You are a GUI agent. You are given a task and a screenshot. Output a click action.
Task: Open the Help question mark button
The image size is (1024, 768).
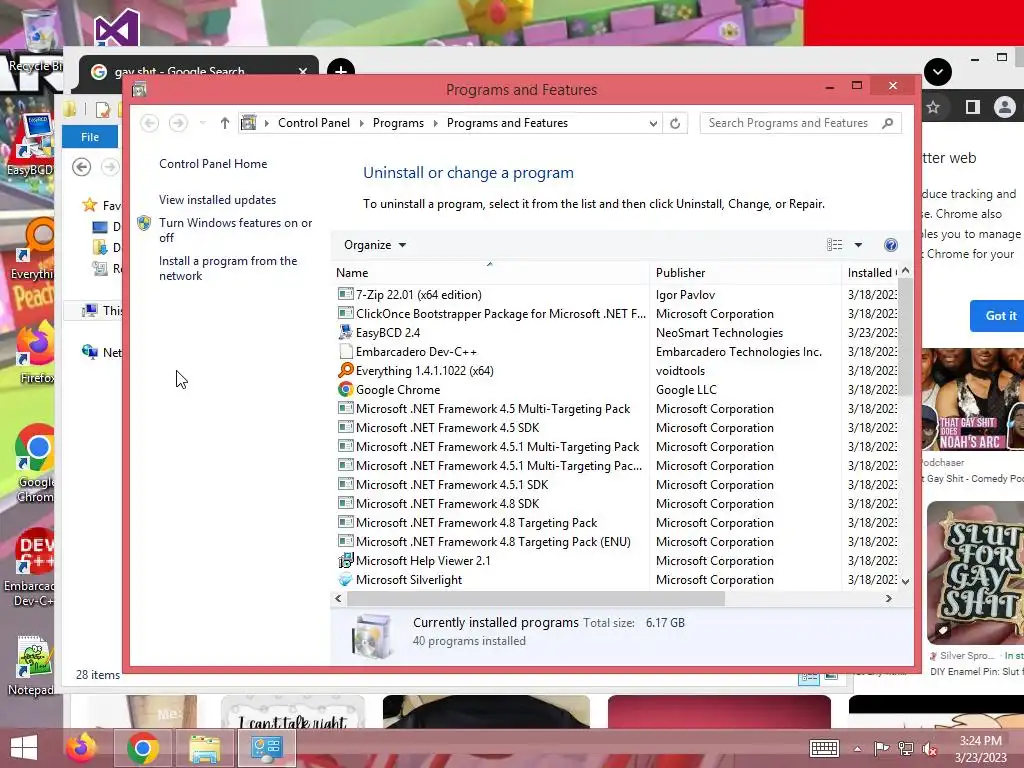[x=891, y=245]
